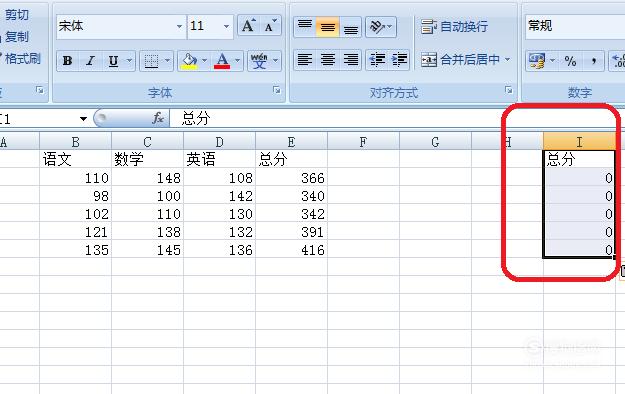Toggle bold formatting
625x394 pixels.
pos(67,61)
